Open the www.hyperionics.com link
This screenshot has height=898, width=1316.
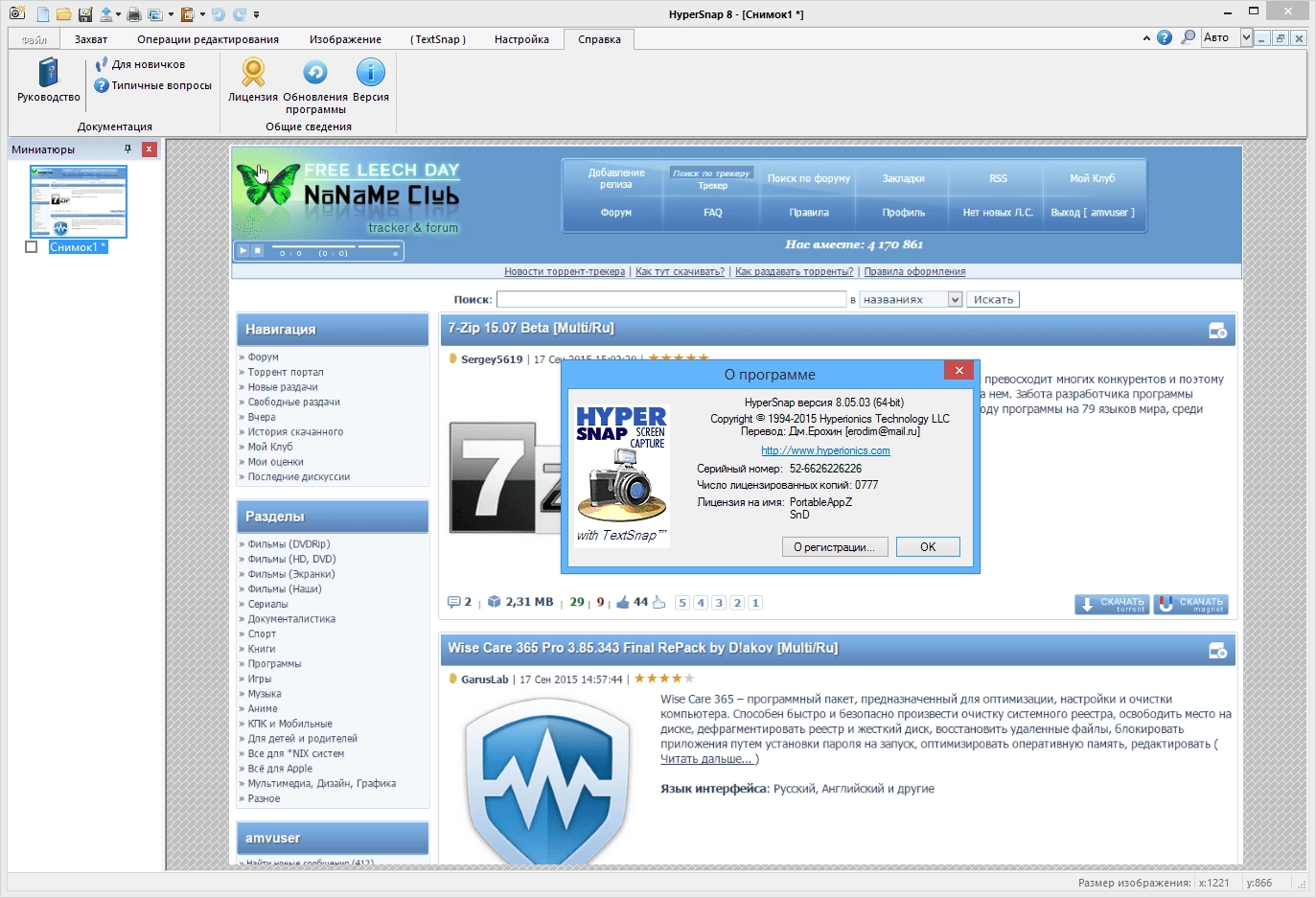(825, 450)
